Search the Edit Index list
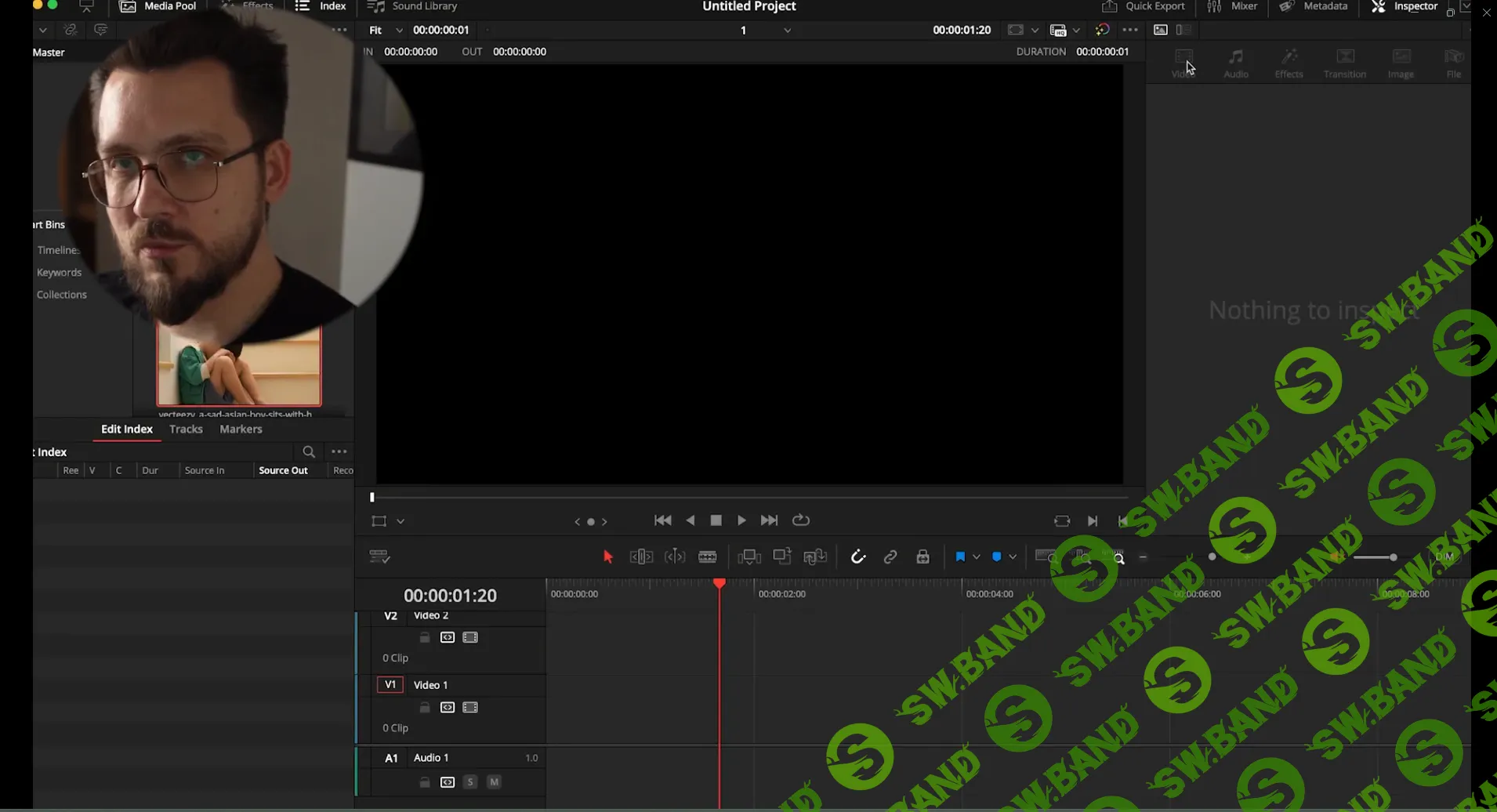 (309, 451)
